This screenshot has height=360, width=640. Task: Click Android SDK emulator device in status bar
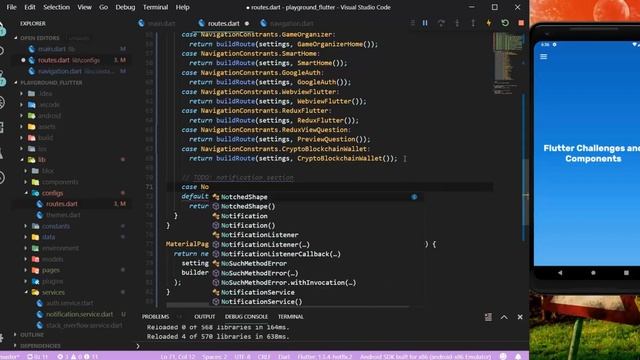tap(426, 357)
